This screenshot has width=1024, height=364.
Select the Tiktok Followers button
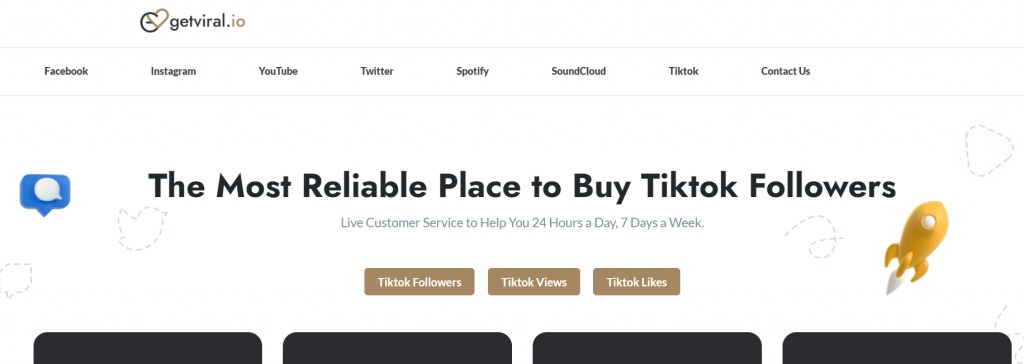419,282
